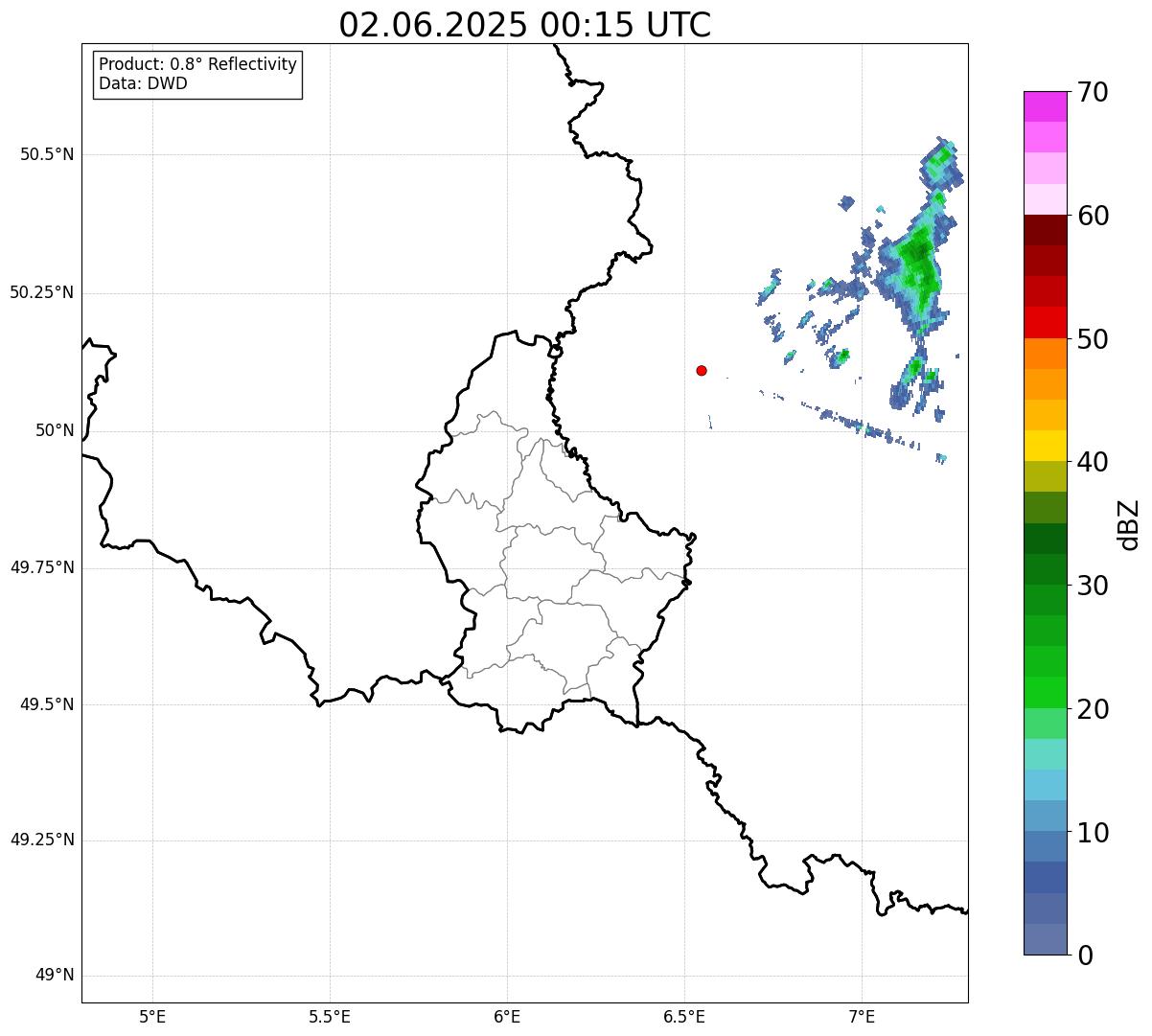Click the 5°E longitude label
The height and width of the screenshot is (1036, 1152).
pos(152,1017)
